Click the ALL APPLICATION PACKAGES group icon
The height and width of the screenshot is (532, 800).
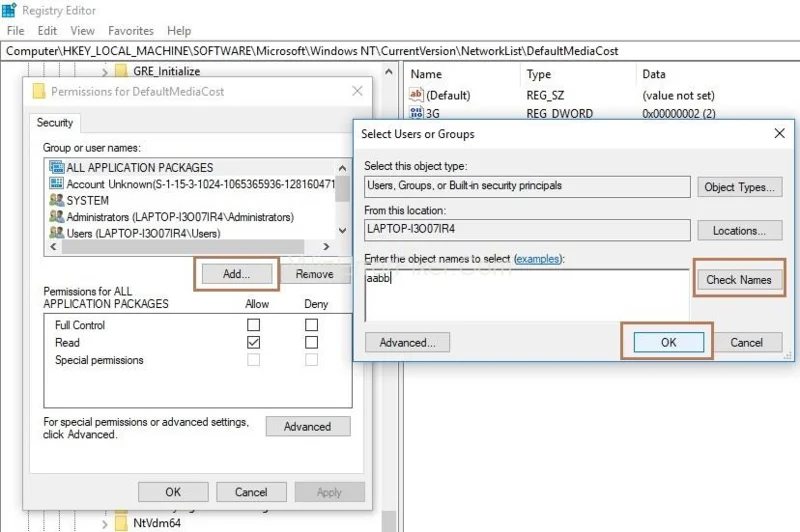coord(57,167)
